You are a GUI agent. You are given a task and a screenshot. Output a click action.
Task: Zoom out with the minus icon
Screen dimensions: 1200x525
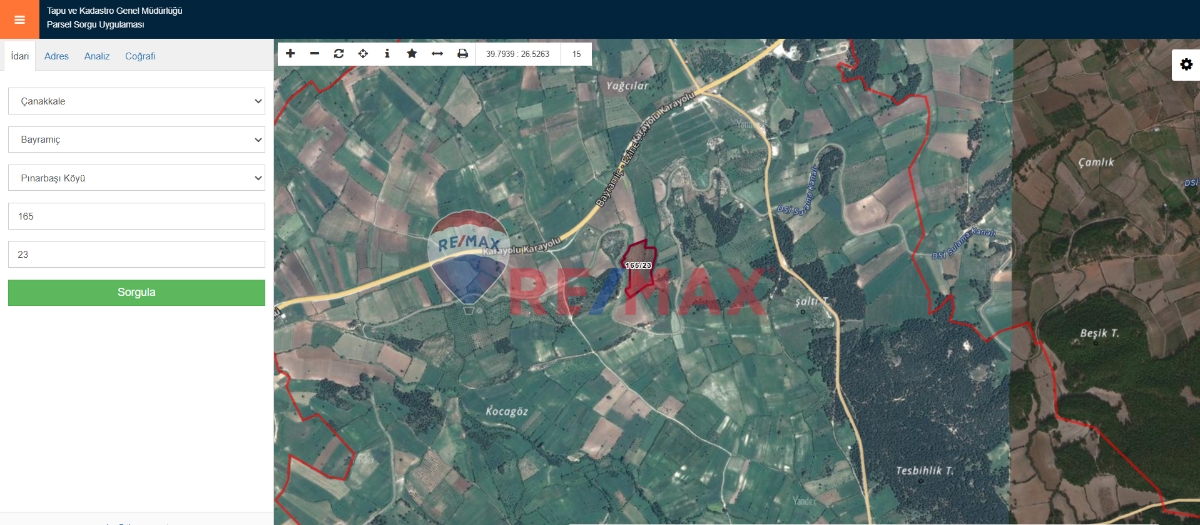pos(314,54)
